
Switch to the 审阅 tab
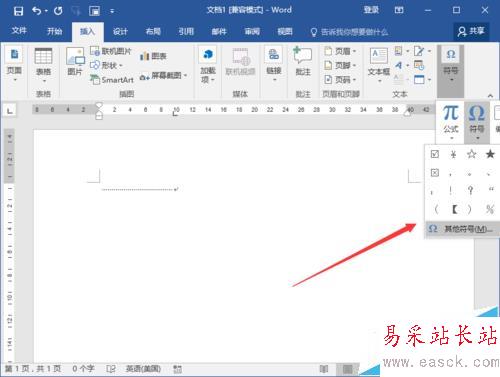pos(252,32)
